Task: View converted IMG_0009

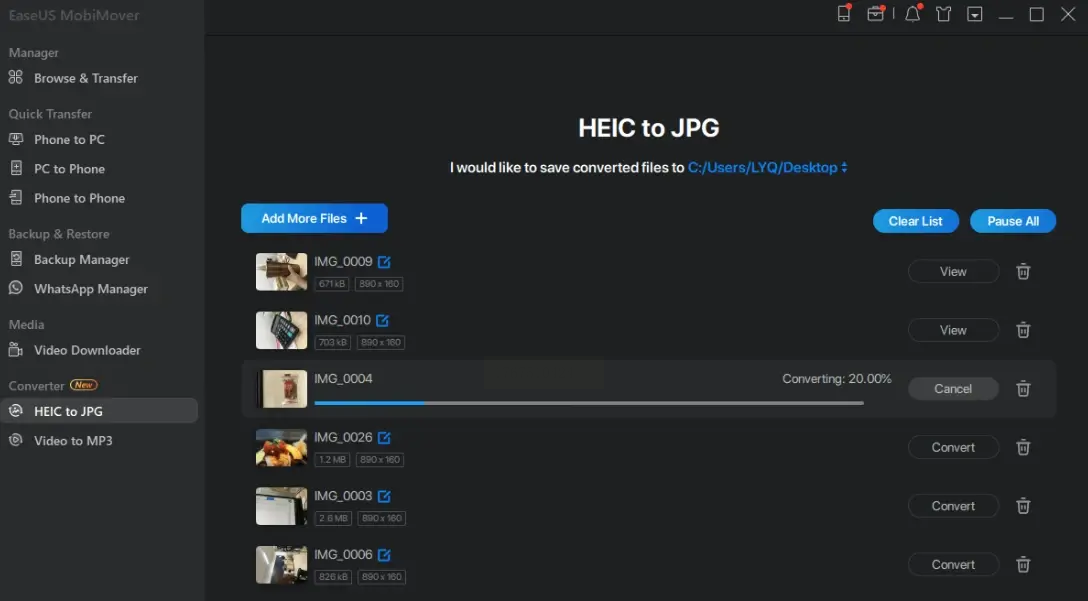Action: coord(953,271)
